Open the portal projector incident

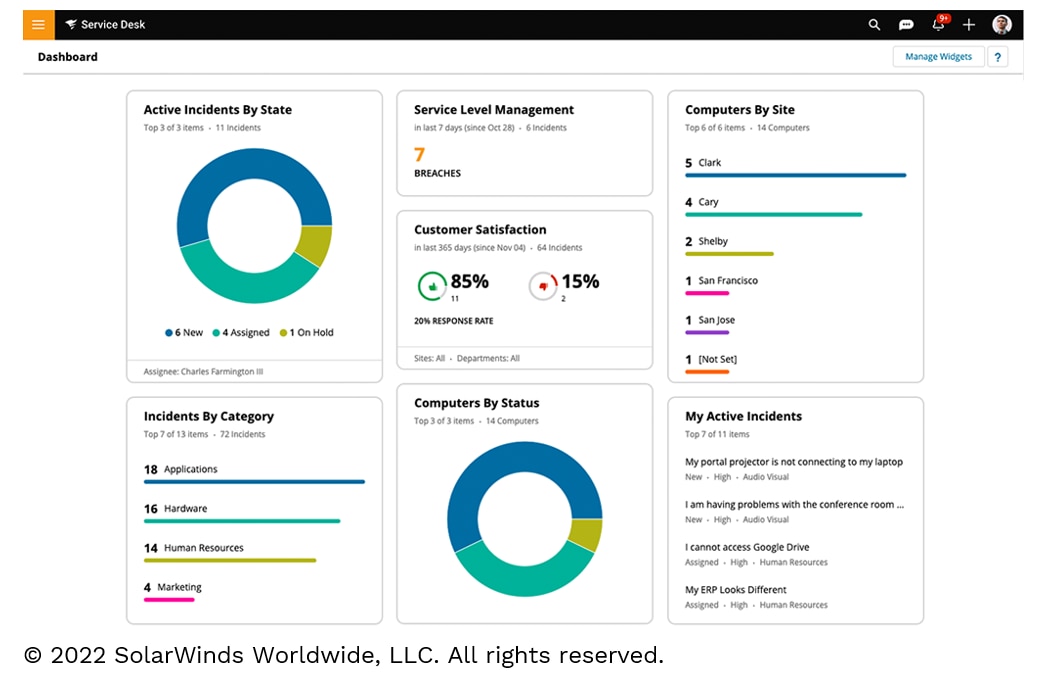pyautogui.click(x=793, y=462)
